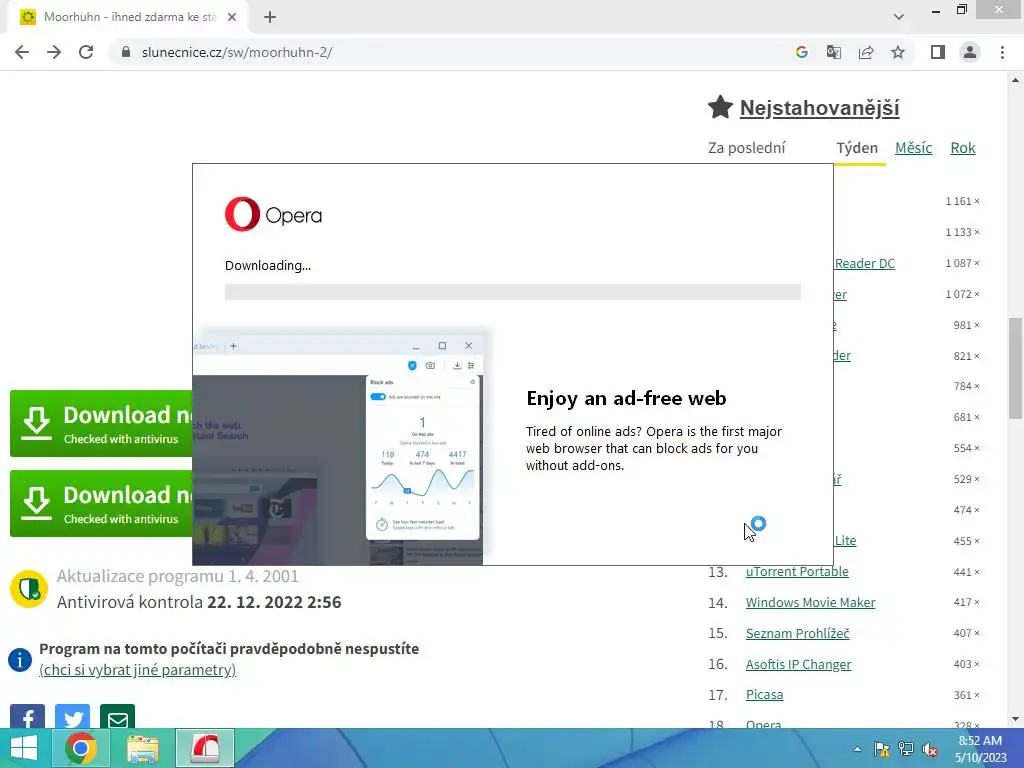Open File Explorer from taskbar
This screenshot has width=1024, height=768.
142,748
